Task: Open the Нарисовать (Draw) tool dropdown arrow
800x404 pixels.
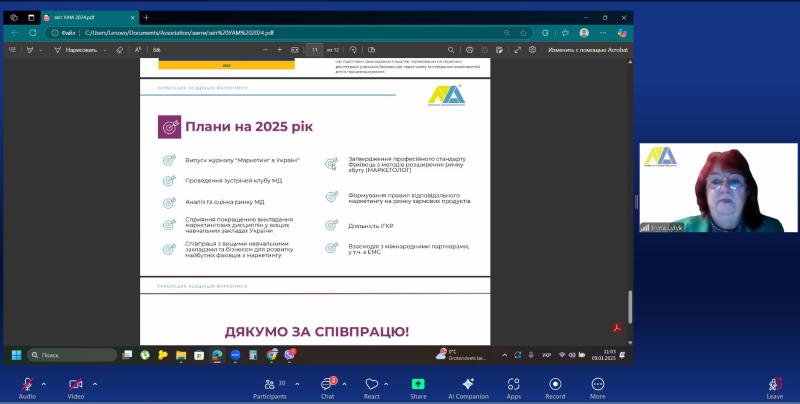Action: [103, 49]
